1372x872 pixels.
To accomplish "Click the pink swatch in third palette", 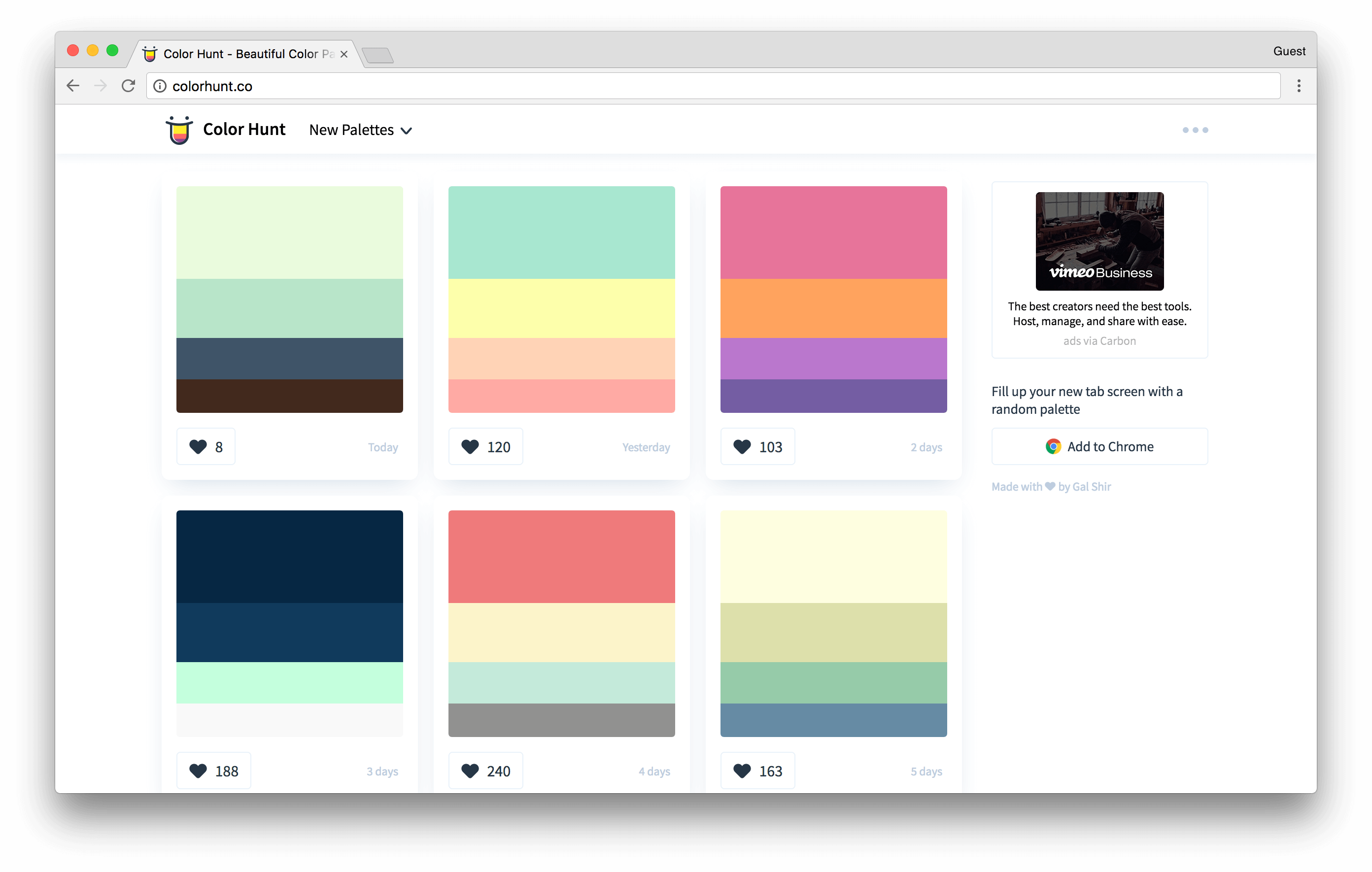I will tap(833, 233).
